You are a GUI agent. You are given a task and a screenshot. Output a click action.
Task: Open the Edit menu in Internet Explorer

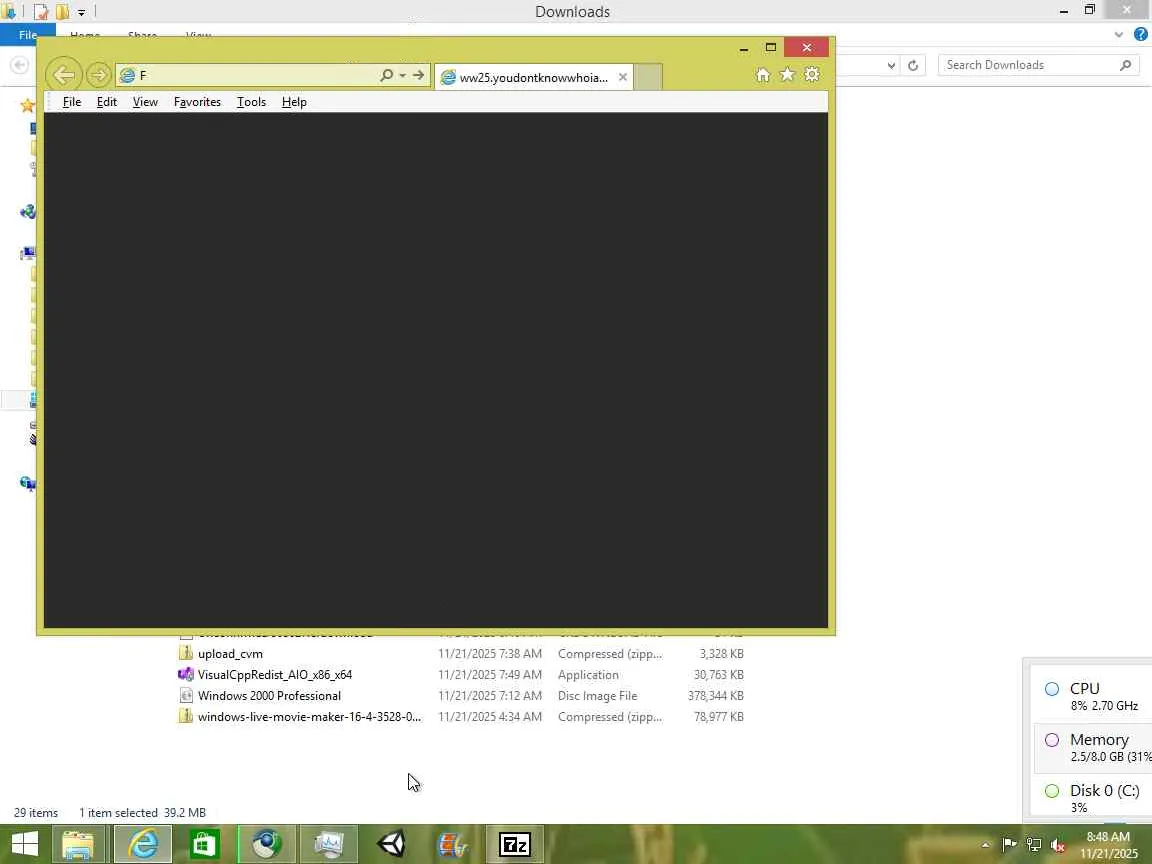click(x=107, y=102)
